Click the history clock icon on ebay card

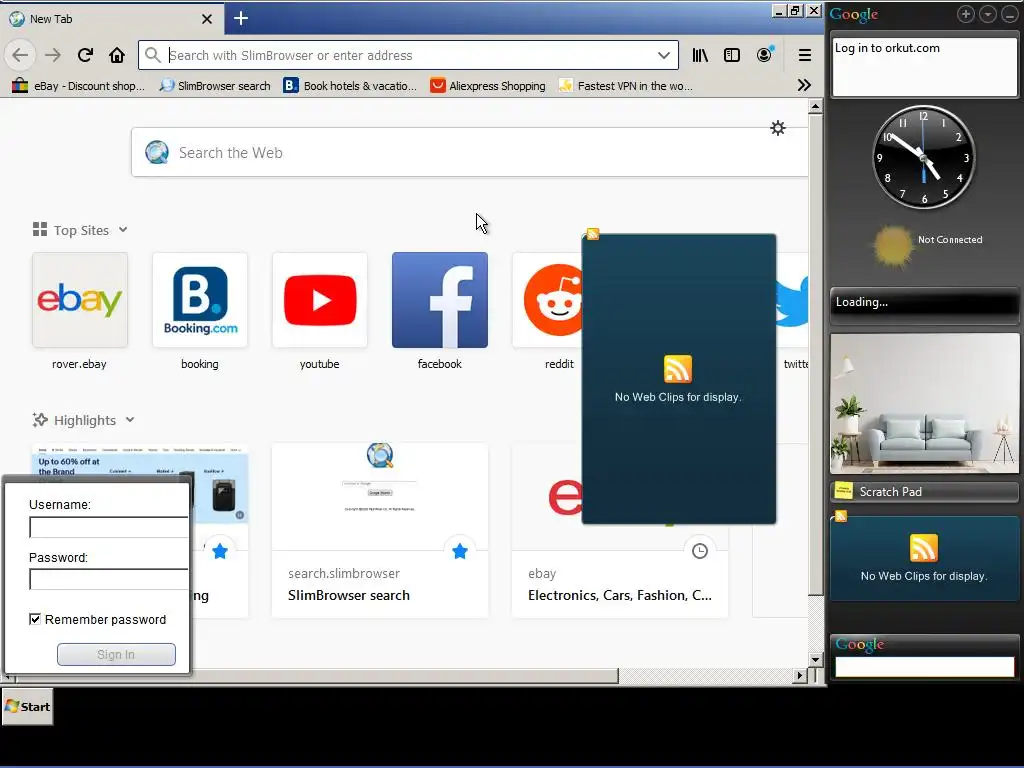[699, 551]
